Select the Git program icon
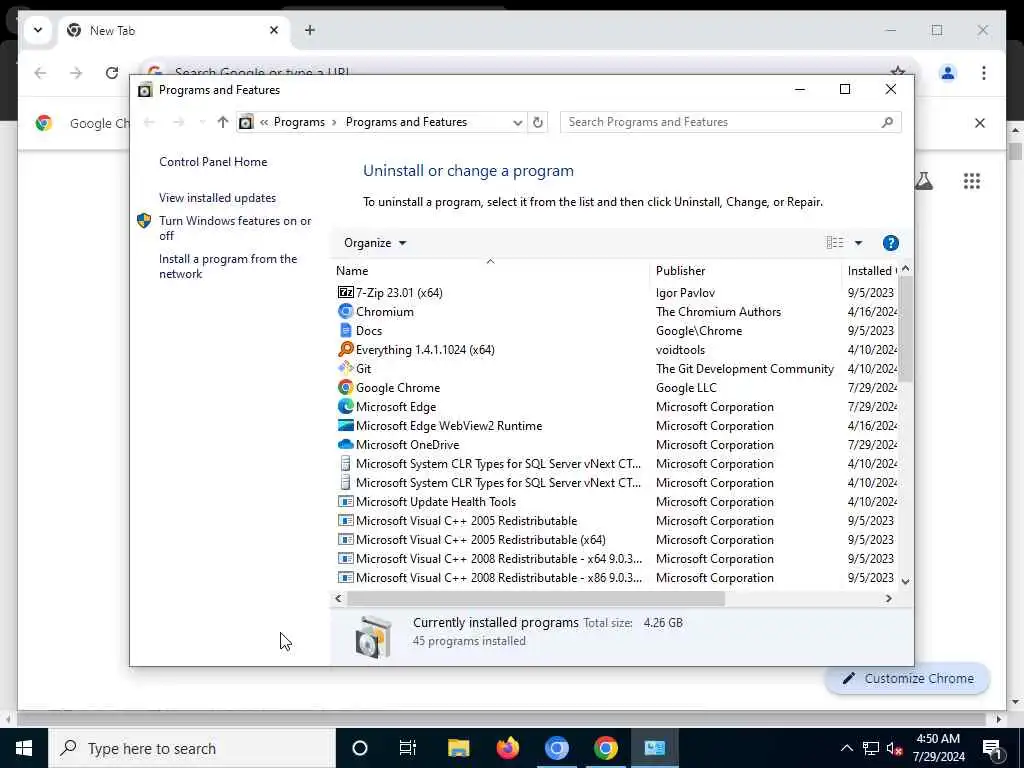Screen dimensions: 1024x768 tap(345, 368)
